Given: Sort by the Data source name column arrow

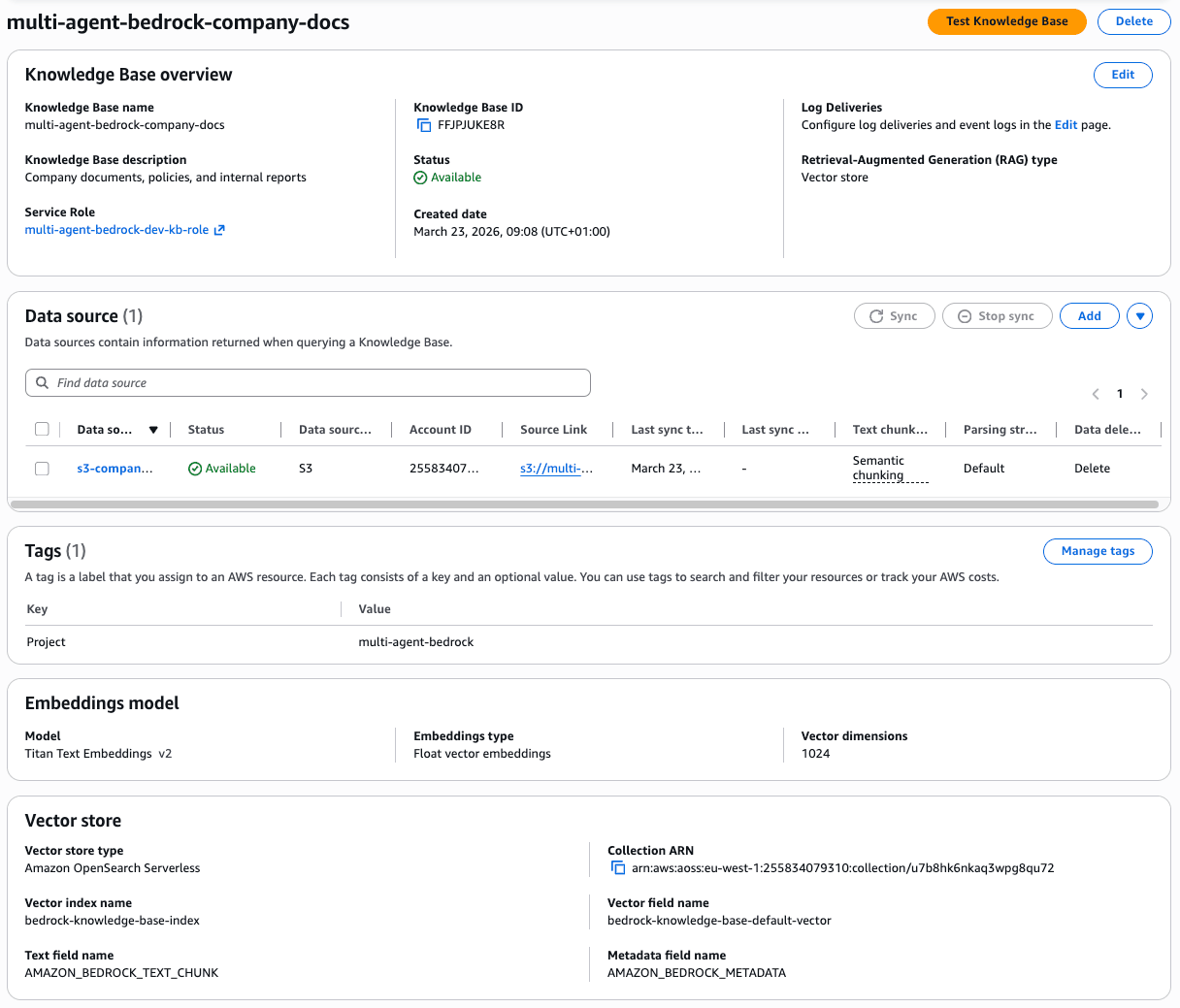Looking at the screenshot, I should coord(153,430).
